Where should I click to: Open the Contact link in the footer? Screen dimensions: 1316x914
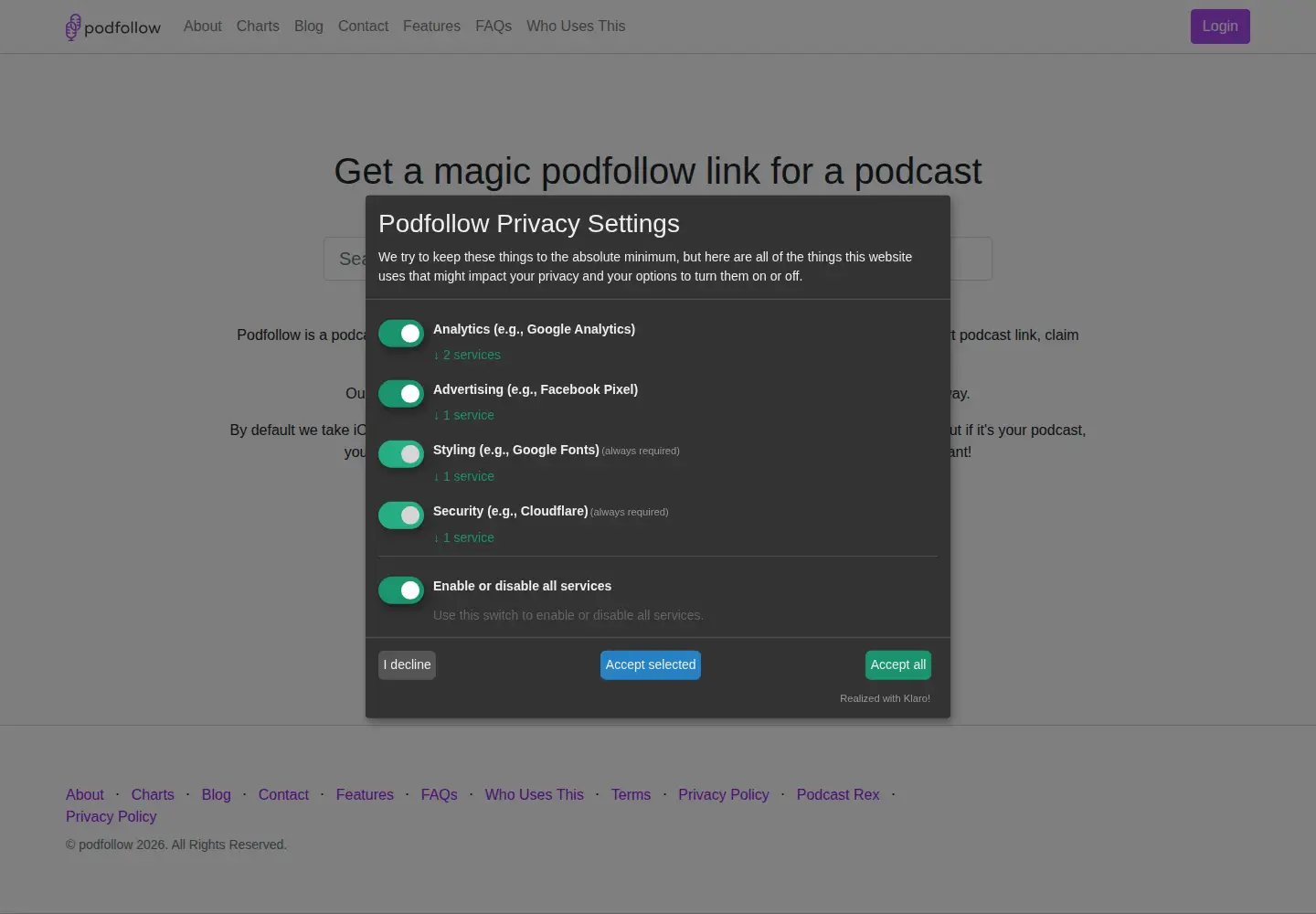tap(283, 795)
